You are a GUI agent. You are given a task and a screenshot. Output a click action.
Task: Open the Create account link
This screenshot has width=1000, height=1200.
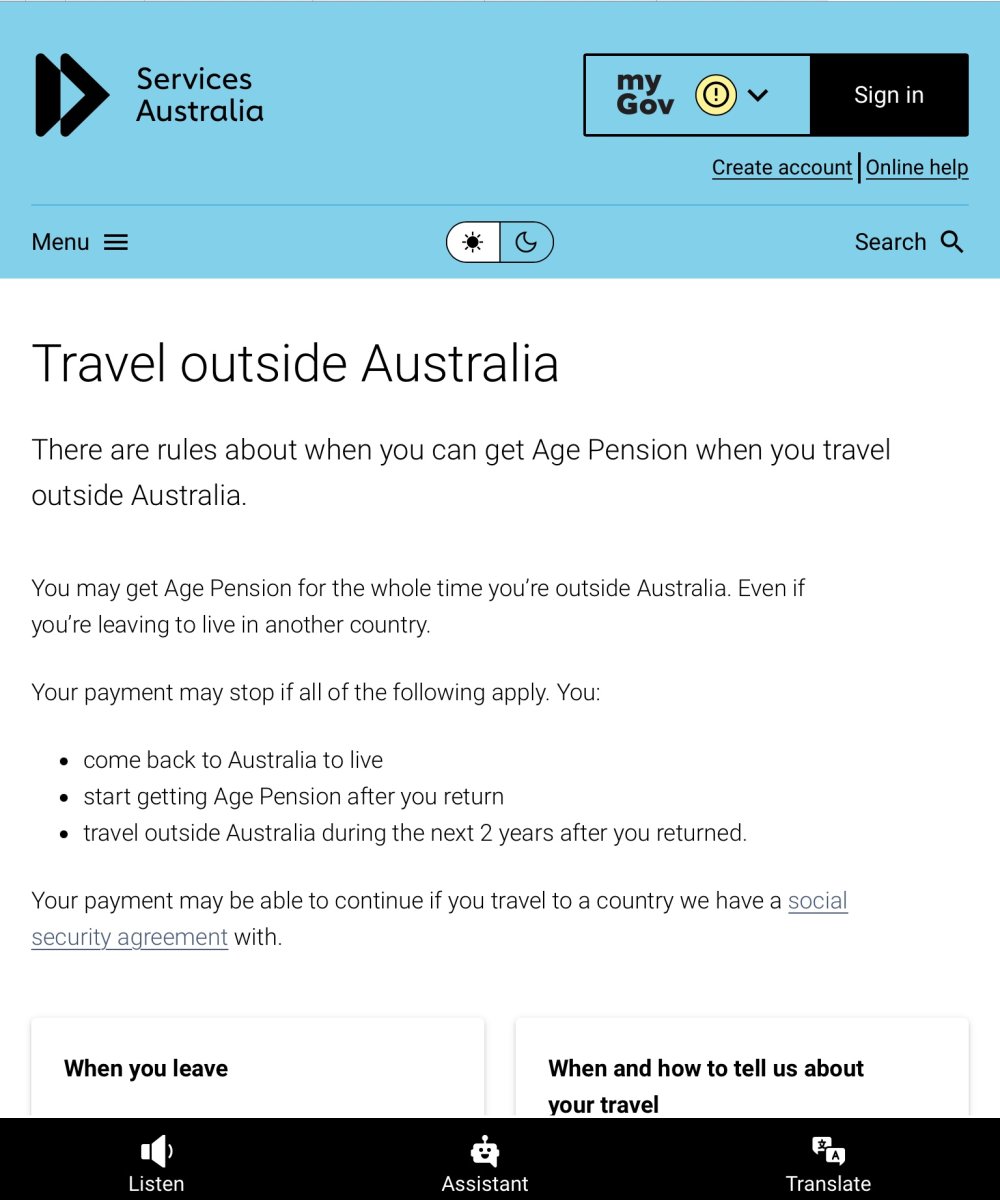click(782, 167)
